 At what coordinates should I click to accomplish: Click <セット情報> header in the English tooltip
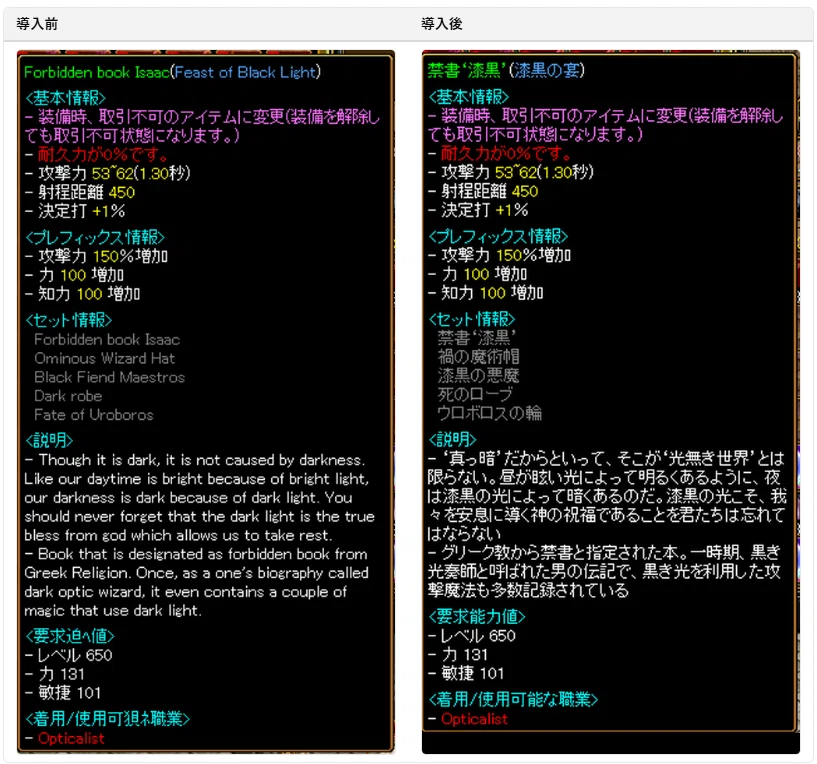69,320
